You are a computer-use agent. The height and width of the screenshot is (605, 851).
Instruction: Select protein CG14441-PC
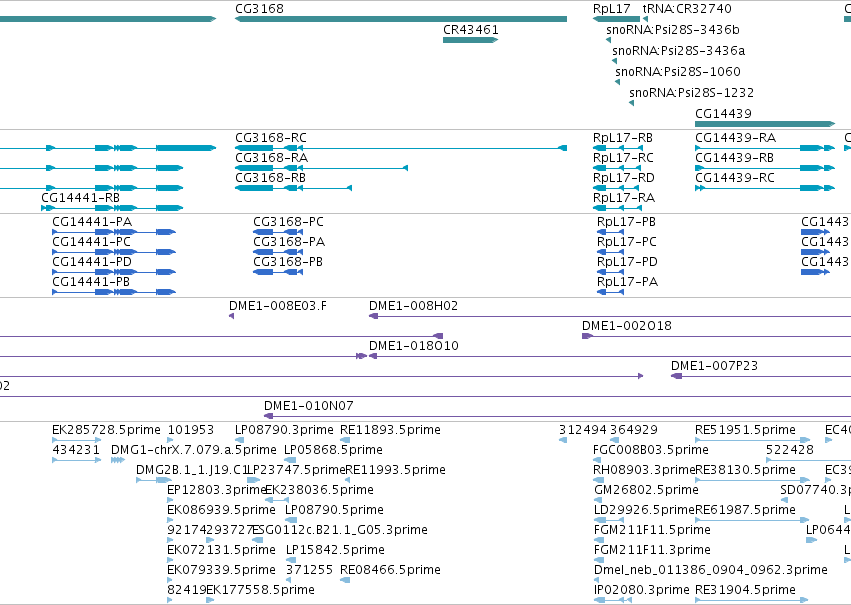coord(114,252)
